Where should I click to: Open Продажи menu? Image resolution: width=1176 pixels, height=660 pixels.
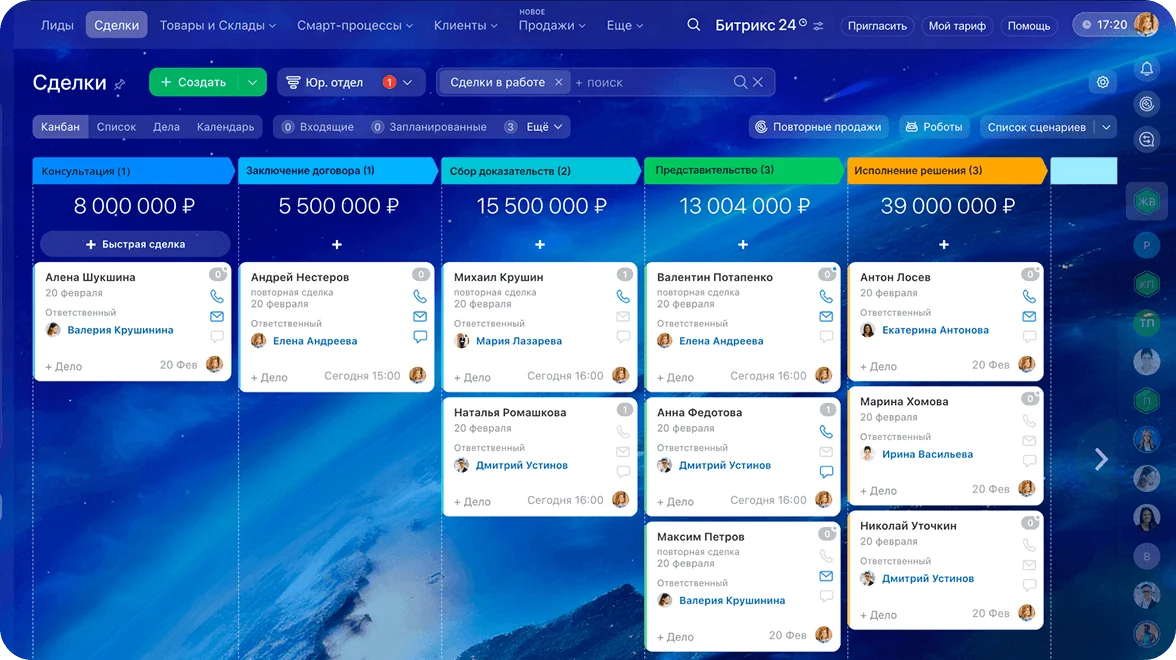[551, 26]
